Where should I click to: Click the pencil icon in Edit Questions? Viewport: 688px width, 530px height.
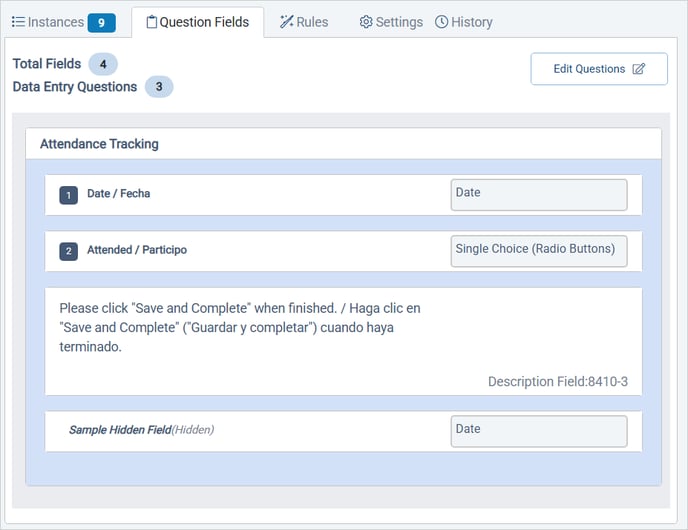point(639,69)
